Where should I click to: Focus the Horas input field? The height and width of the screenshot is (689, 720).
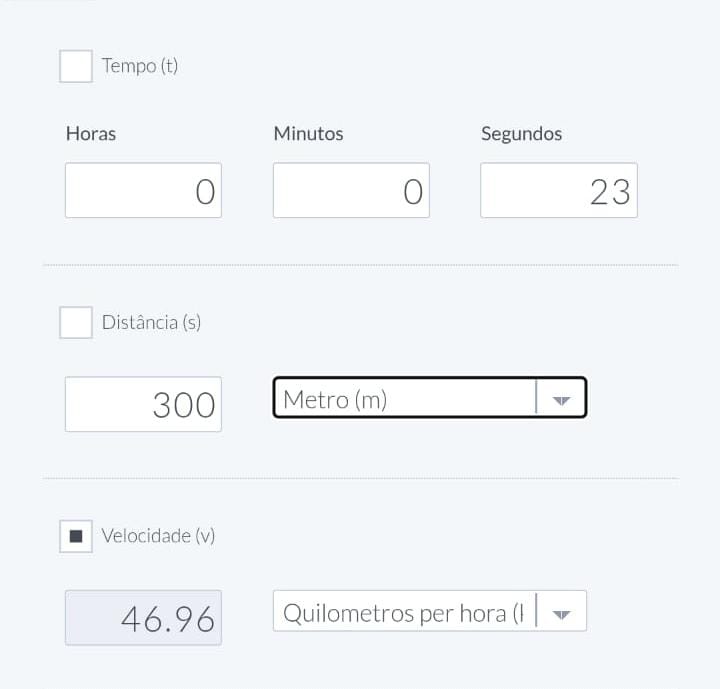click(x=143, y=191)
